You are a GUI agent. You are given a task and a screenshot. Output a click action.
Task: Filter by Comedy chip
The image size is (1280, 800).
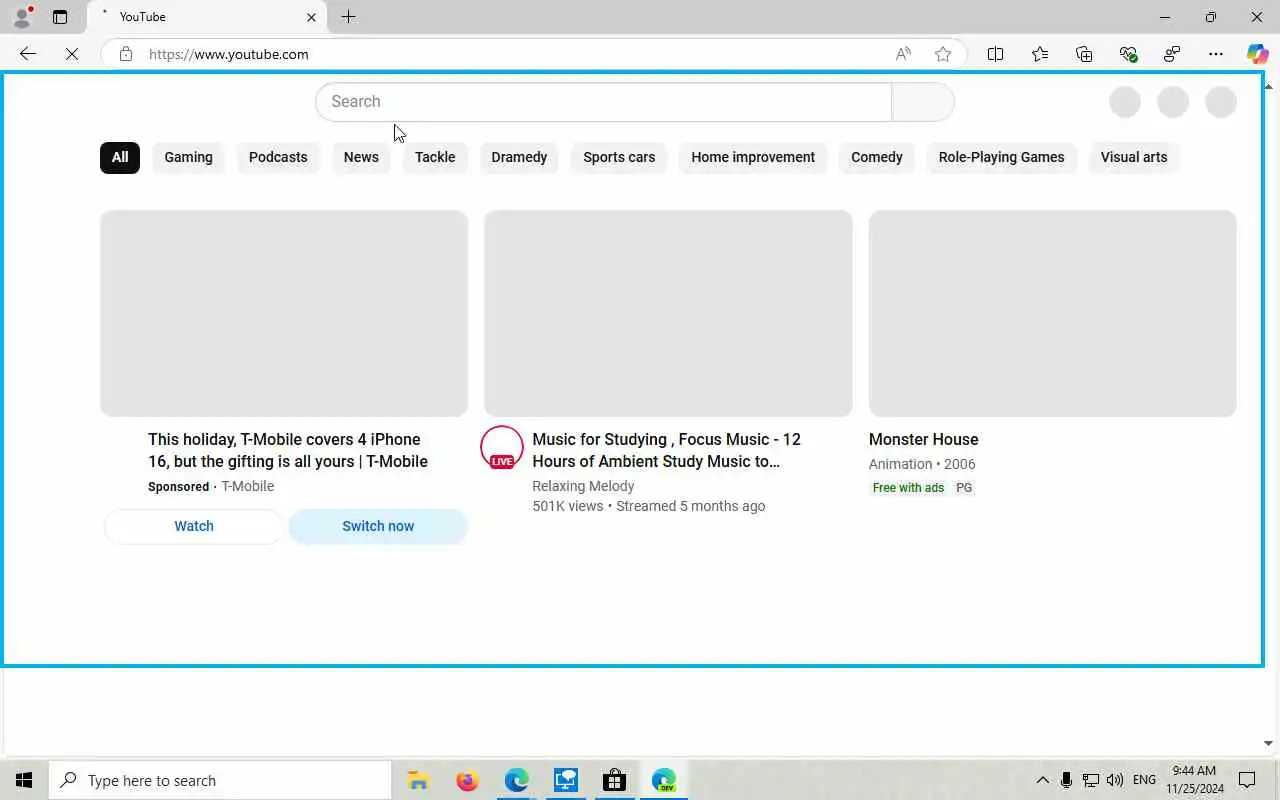pyautogui.click(x=877, y=157)
